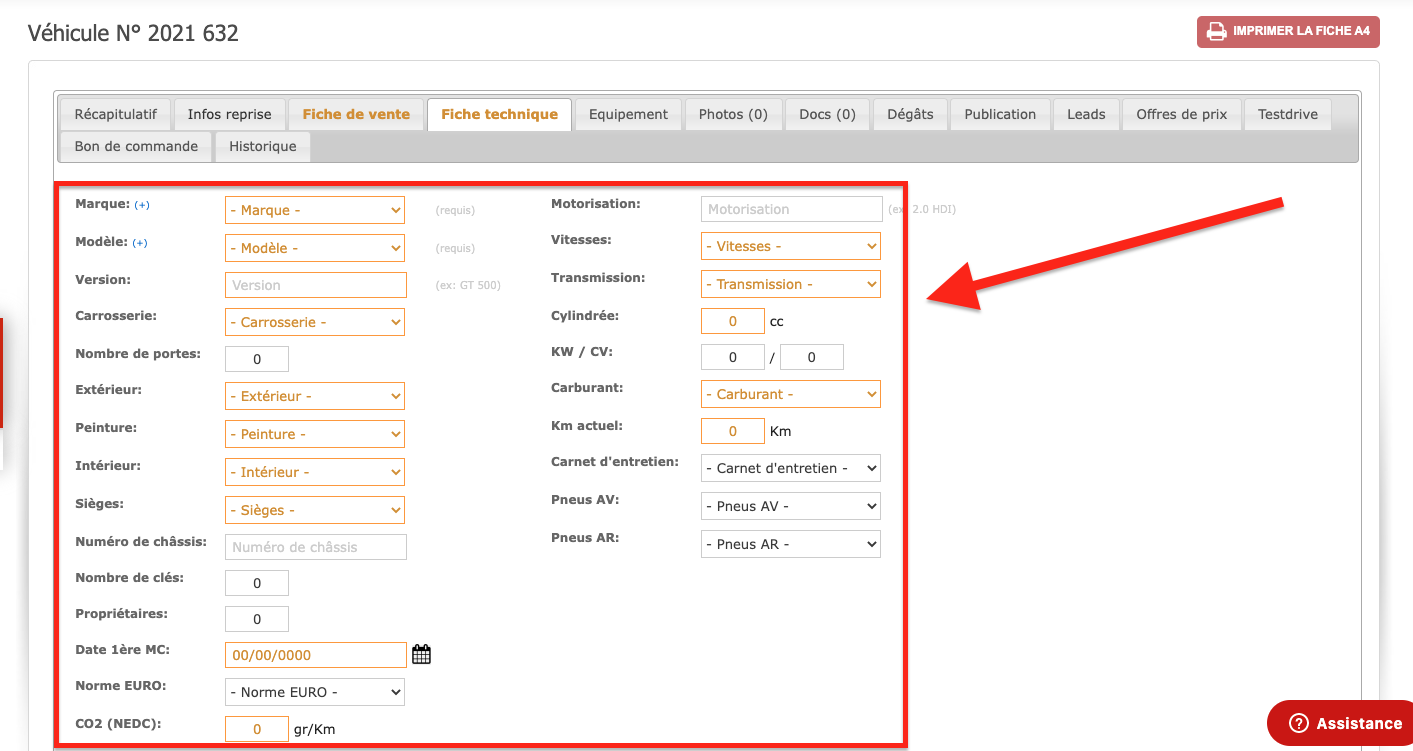Open the Vitesses dropdown
1413x751 pixels.
791,246
